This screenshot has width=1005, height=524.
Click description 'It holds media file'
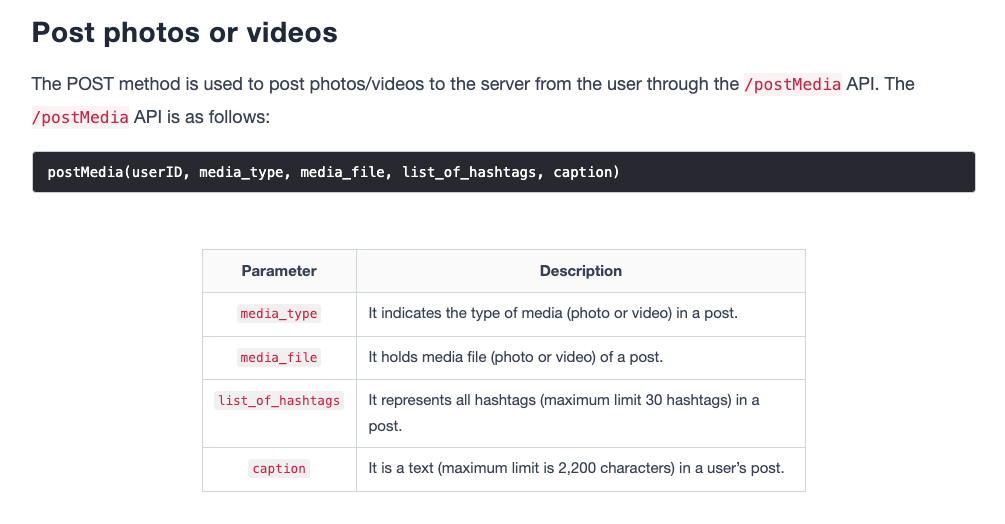pyautogui.click(x=515, y=357)
